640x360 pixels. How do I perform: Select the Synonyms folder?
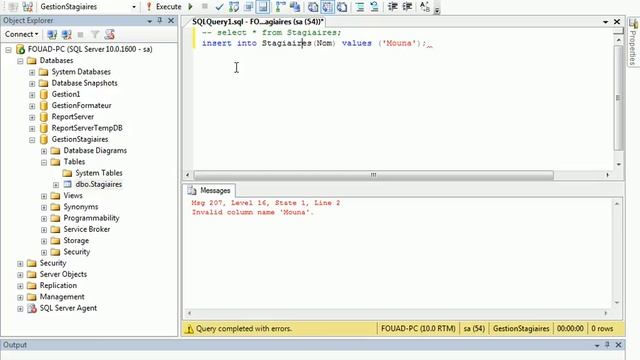tap(80, 207)
